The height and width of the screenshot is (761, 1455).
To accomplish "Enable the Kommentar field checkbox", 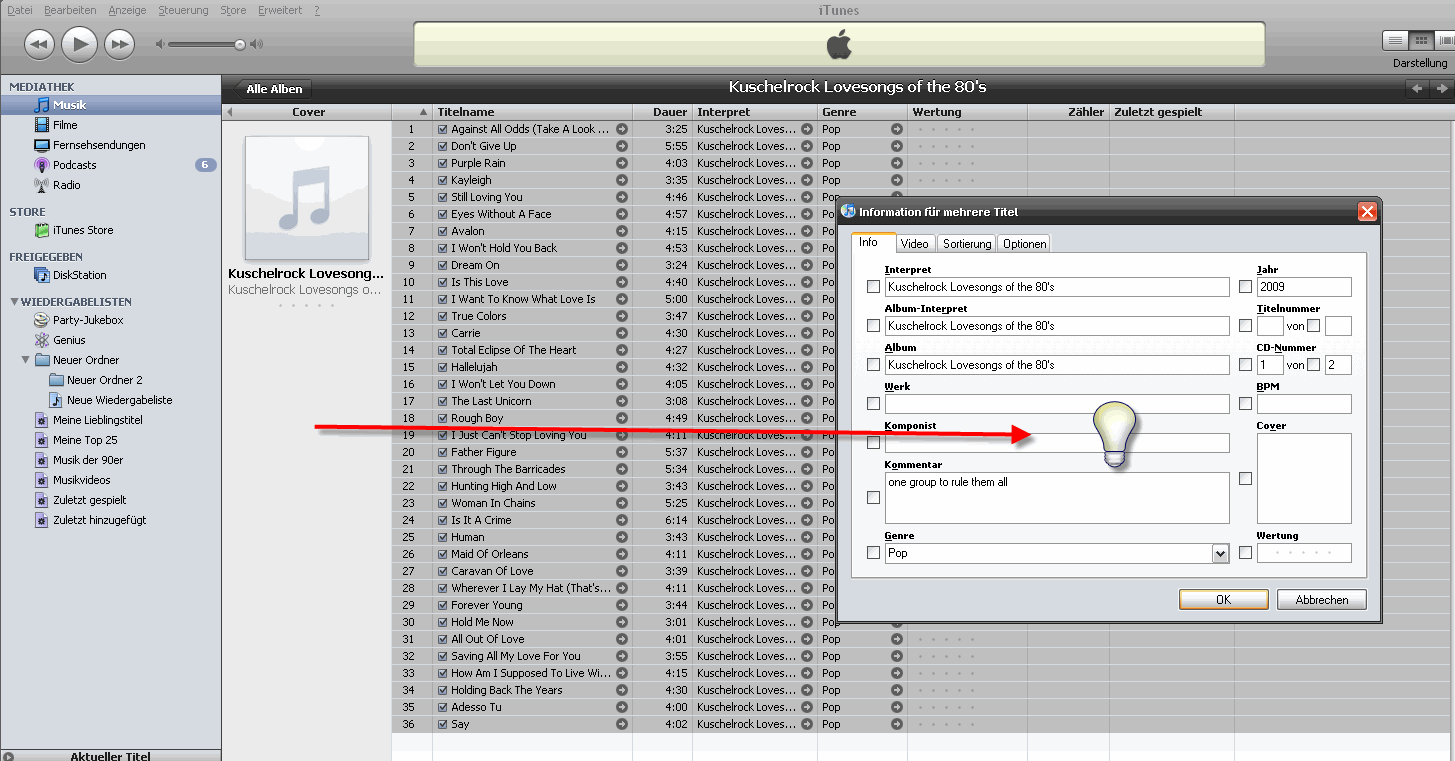I will click(873, 498).
